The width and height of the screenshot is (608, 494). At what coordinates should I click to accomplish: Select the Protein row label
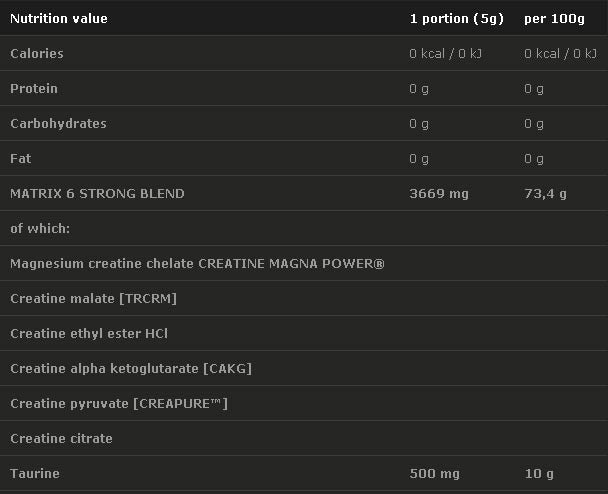point(34,88)
